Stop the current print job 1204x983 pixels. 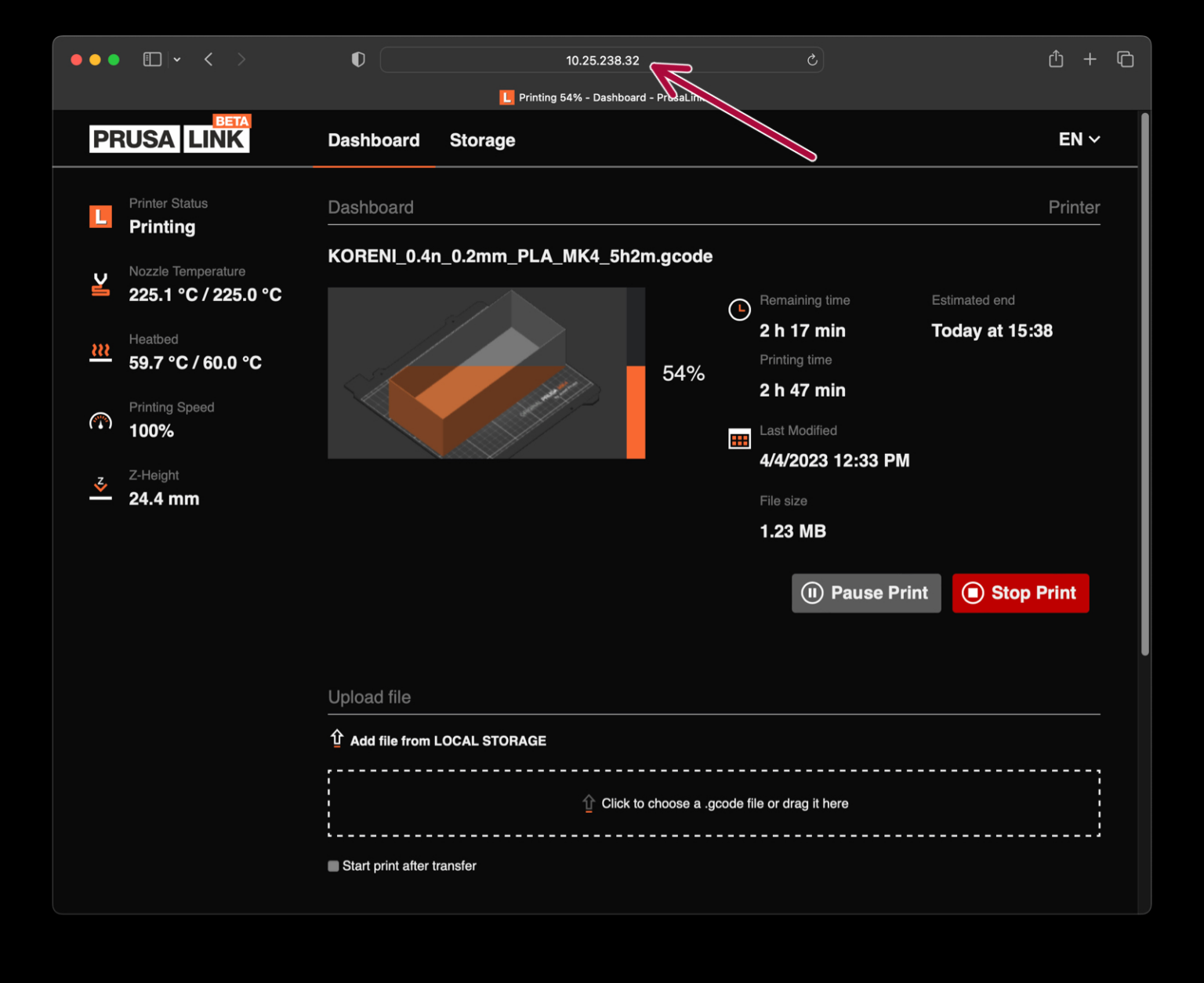click(x=1020, y=593)
